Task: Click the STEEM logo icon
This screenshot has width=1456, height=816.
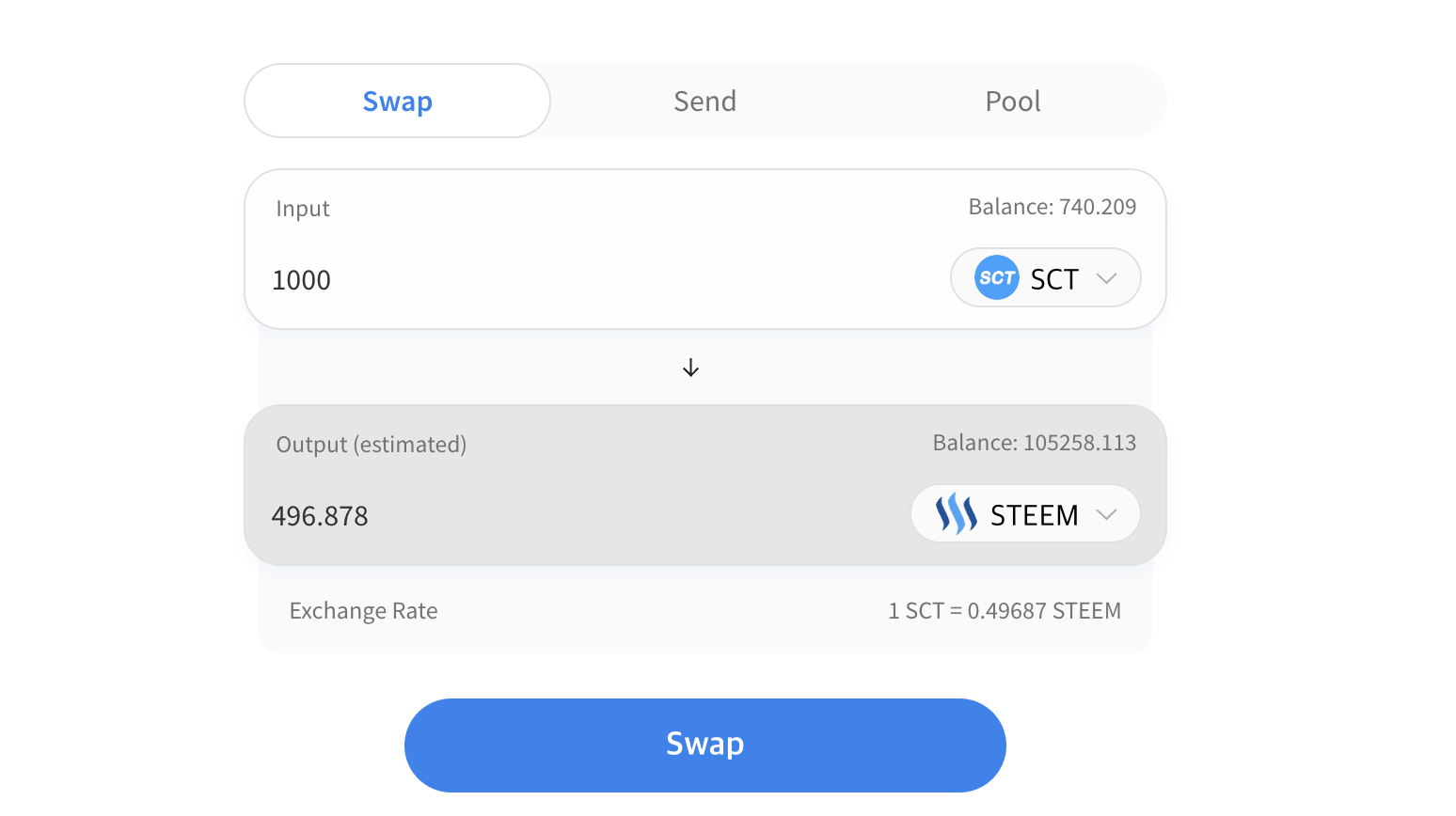Action: [x=956, y=514]
